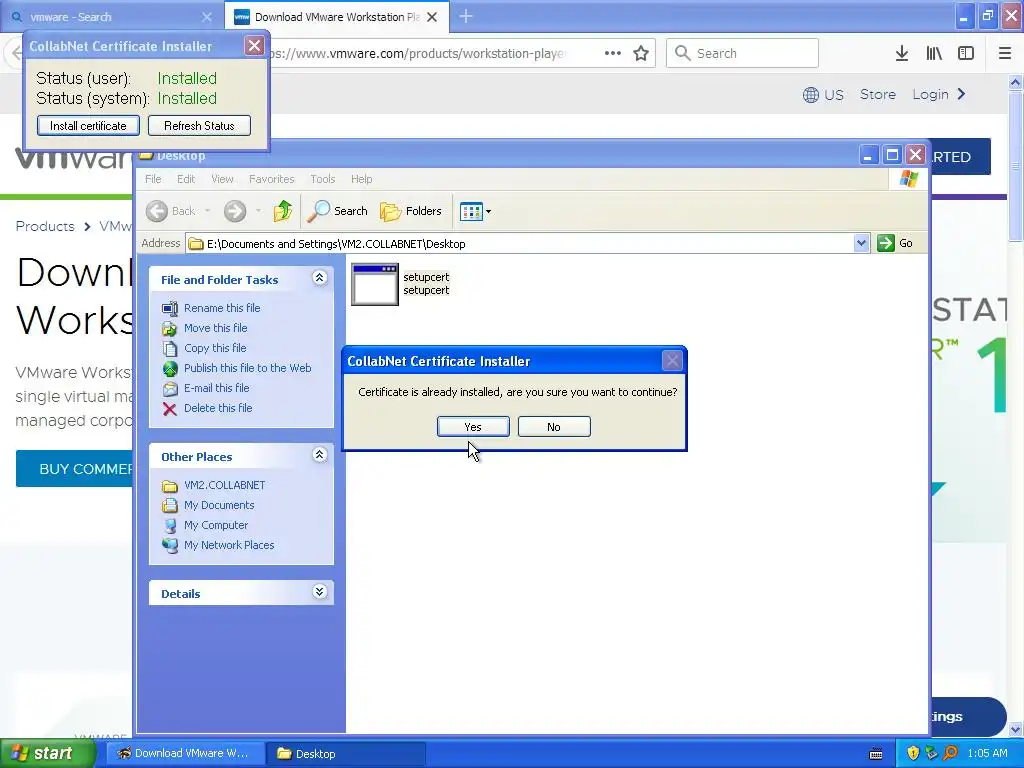This screenshot has height=768, width=1024.
Task: Click Rename this file
Action: 222,308
